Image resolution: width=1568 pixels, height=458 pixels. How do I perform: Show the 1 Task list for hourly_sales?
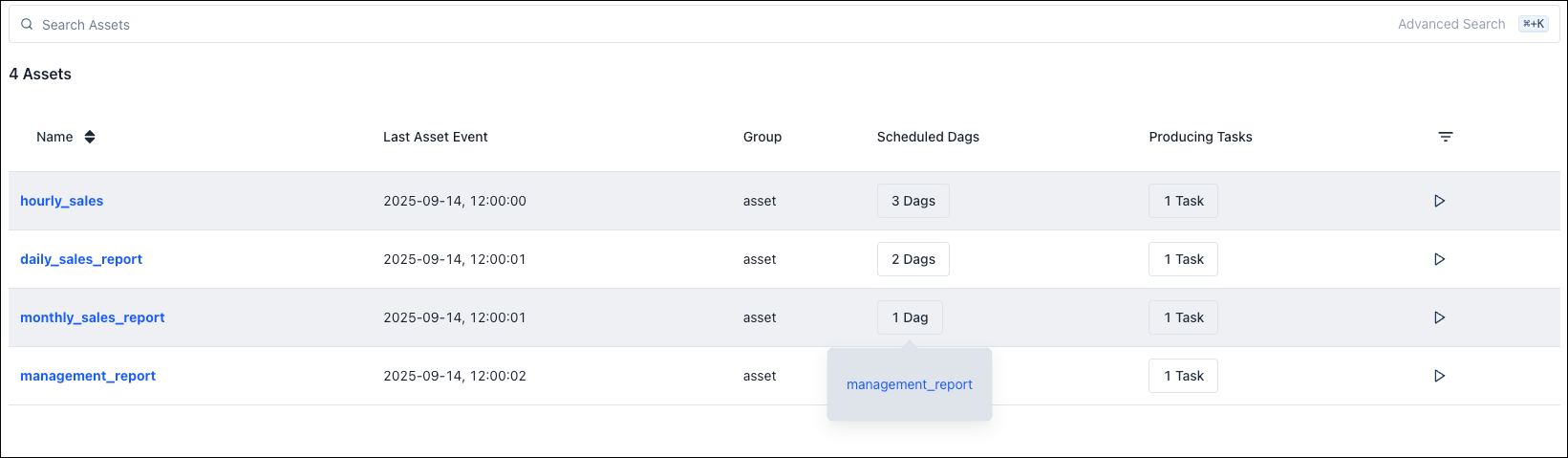(1183, 201)
